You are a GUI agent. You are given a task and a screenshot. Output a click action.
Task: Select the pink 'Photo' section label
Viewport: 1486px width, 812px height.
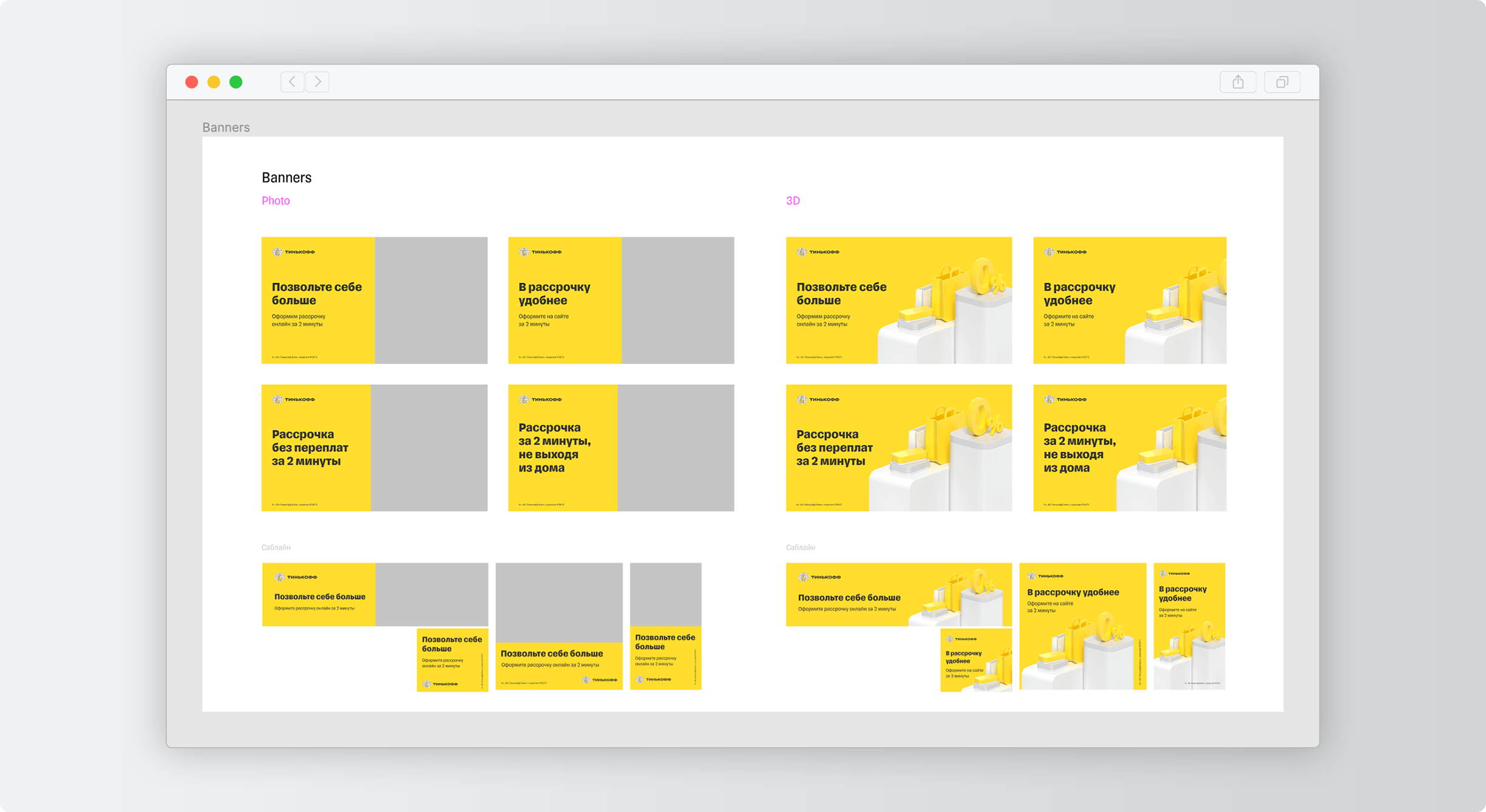click(276, 201)
